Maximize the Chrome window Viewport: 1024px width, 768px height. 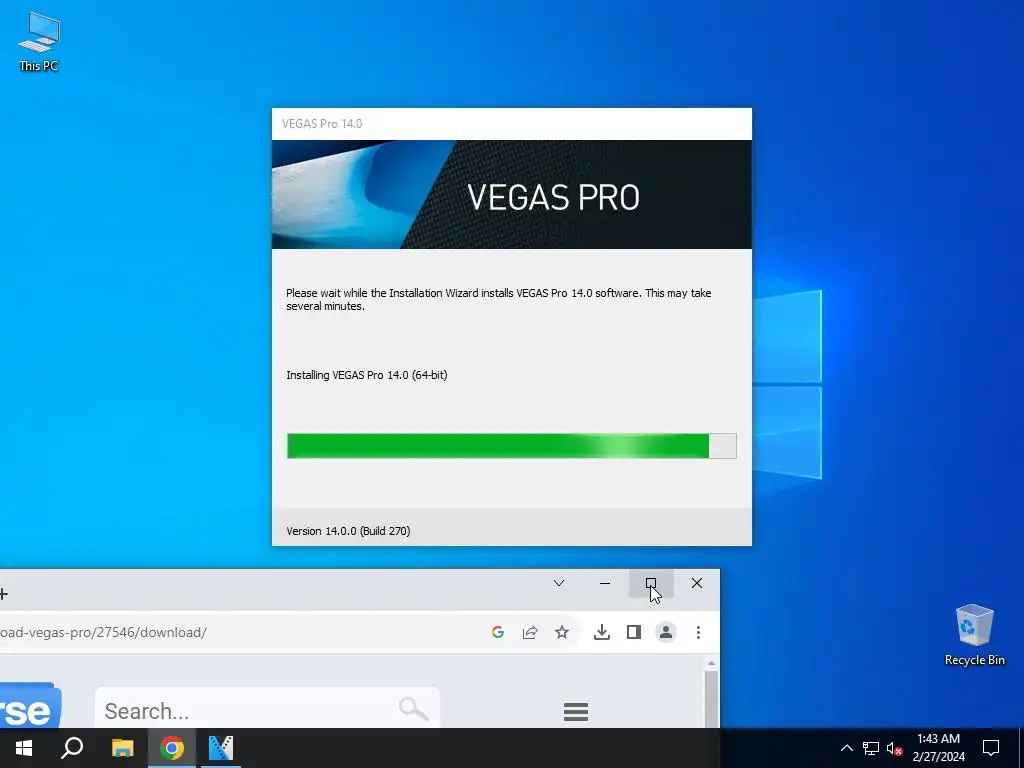pos(651,583)
